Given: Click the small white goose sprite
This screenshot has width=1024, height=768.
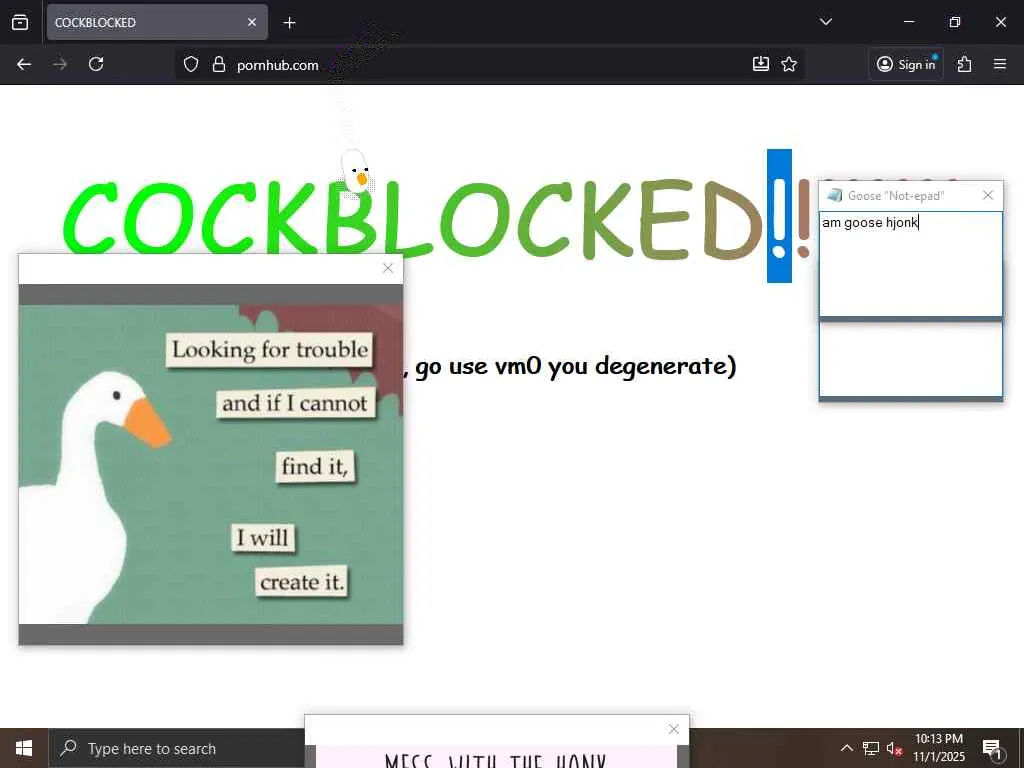Looking at the screenshot, I should tap(355, 171).
